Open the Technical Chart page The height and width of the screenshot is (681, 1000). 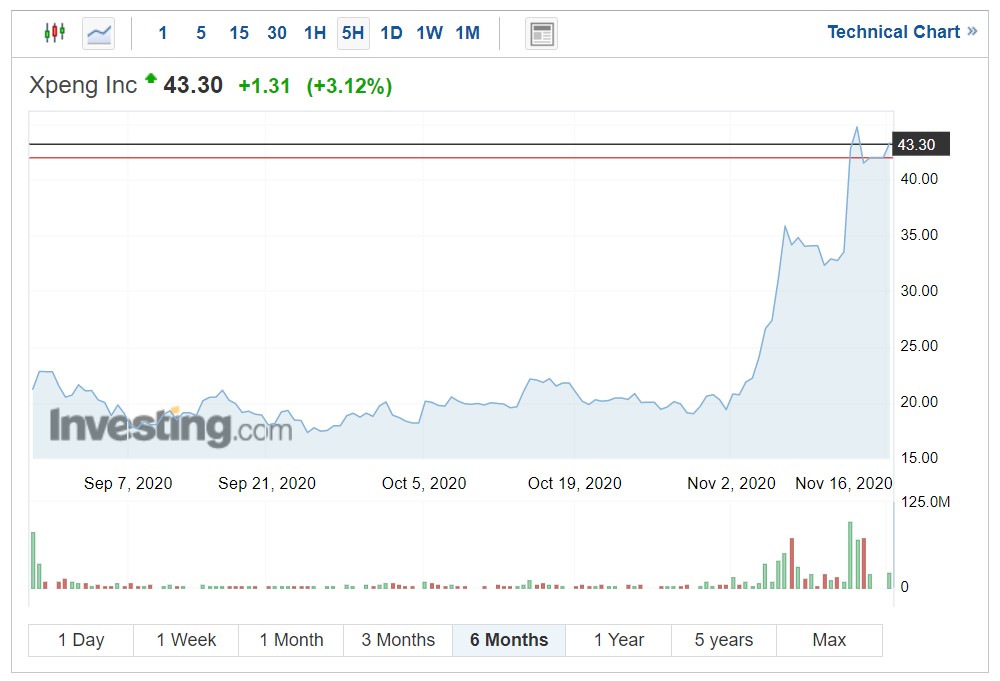tap(894, 31)
